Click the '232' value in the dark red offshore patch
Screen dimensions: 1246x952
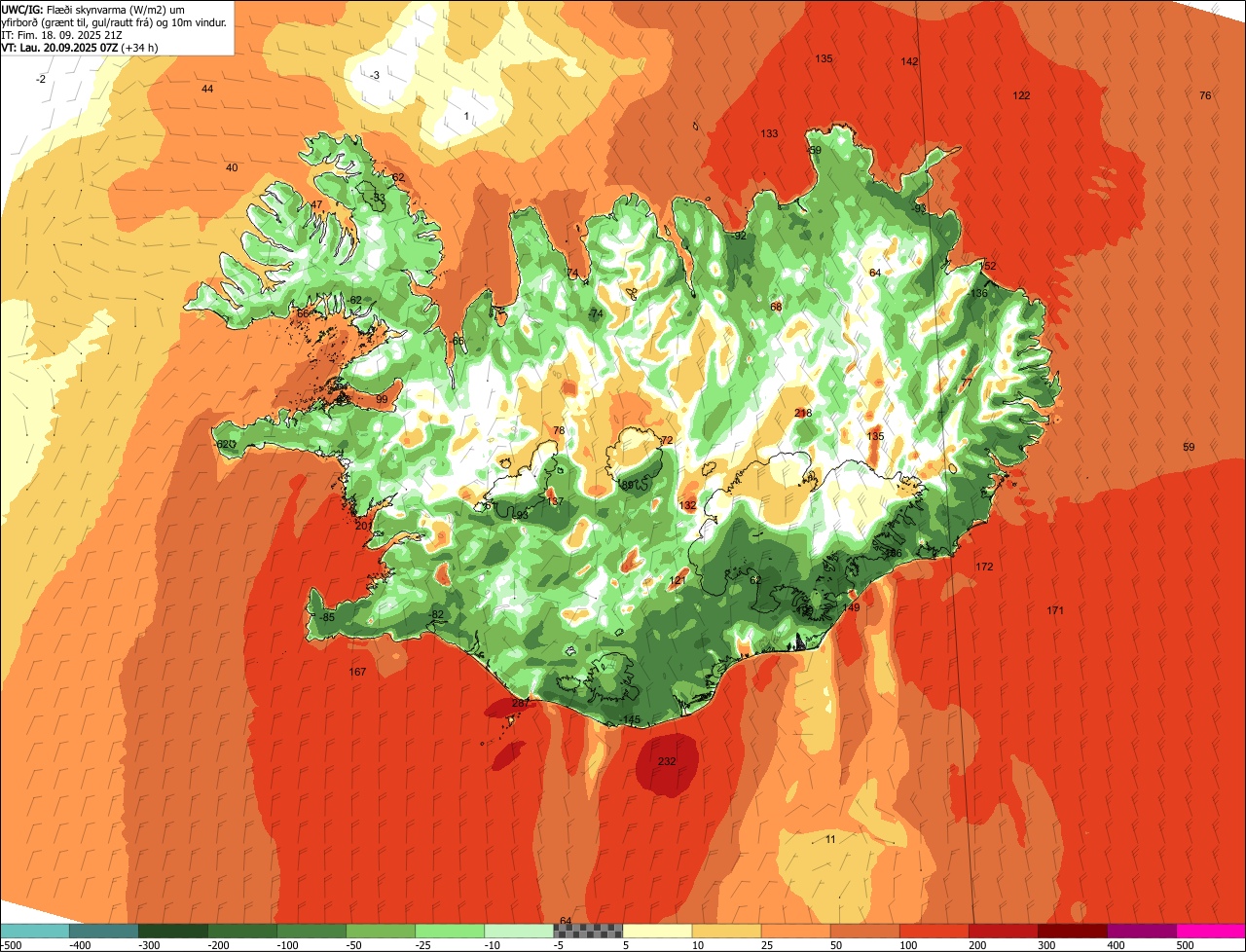pyautogui.click(x=667, y=761)
